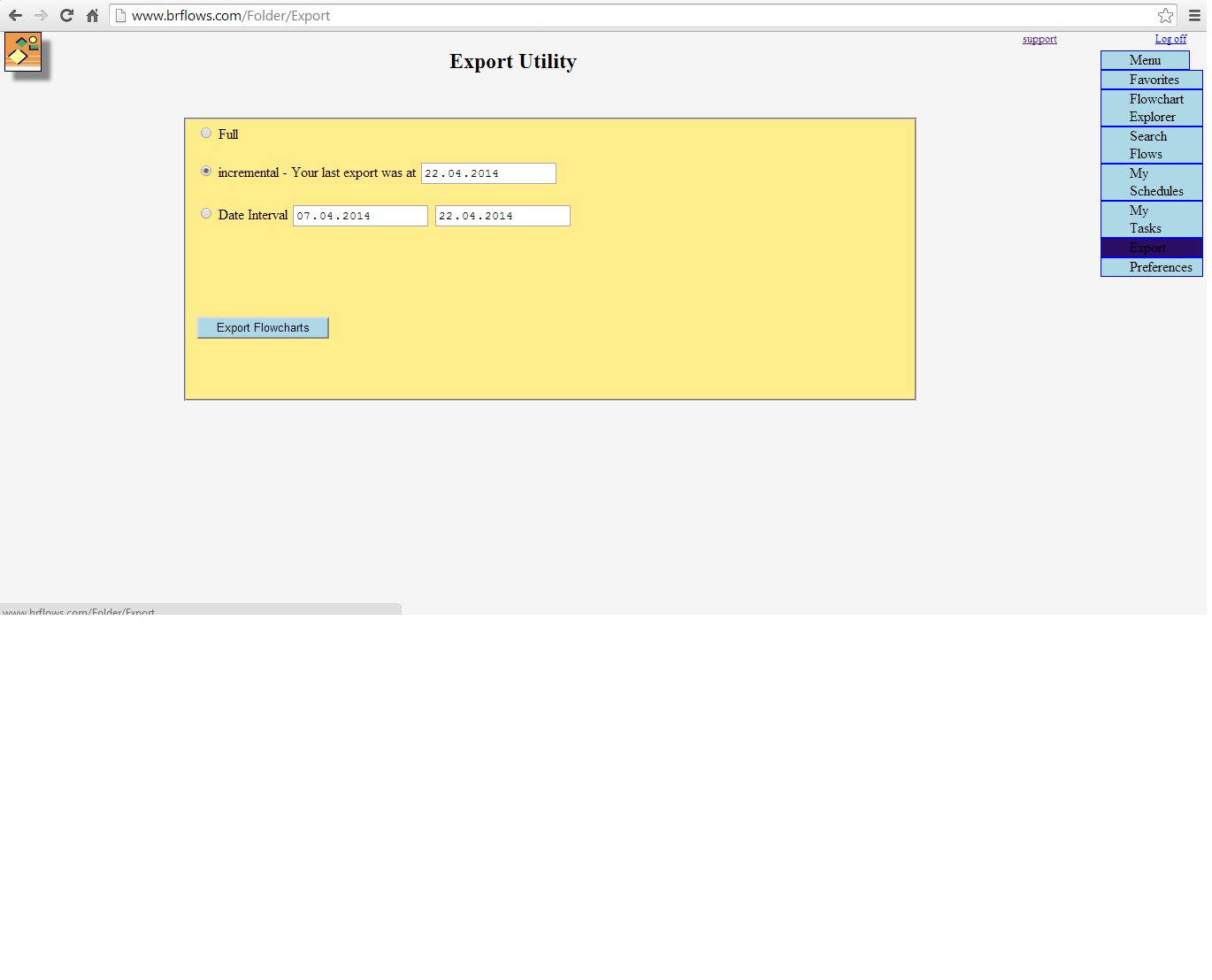Open My Schedules in sidebar menu

1152,182
